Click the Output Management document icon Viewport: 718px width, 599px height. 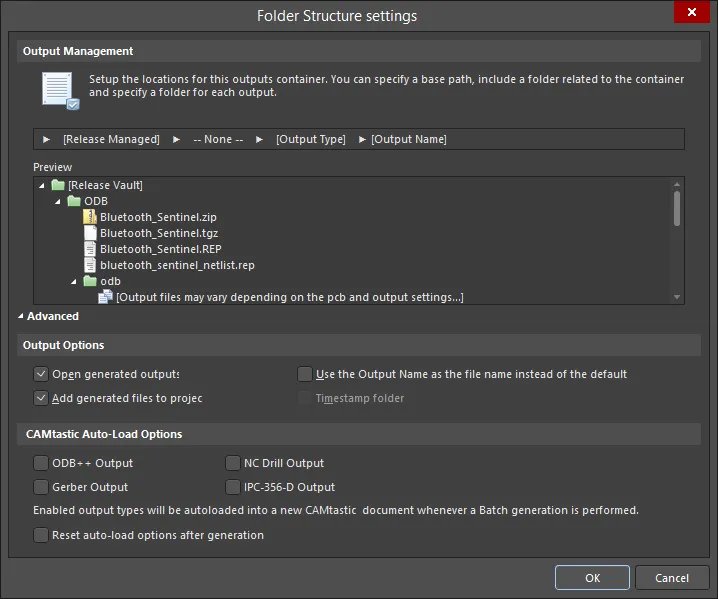tap(60, 91)
